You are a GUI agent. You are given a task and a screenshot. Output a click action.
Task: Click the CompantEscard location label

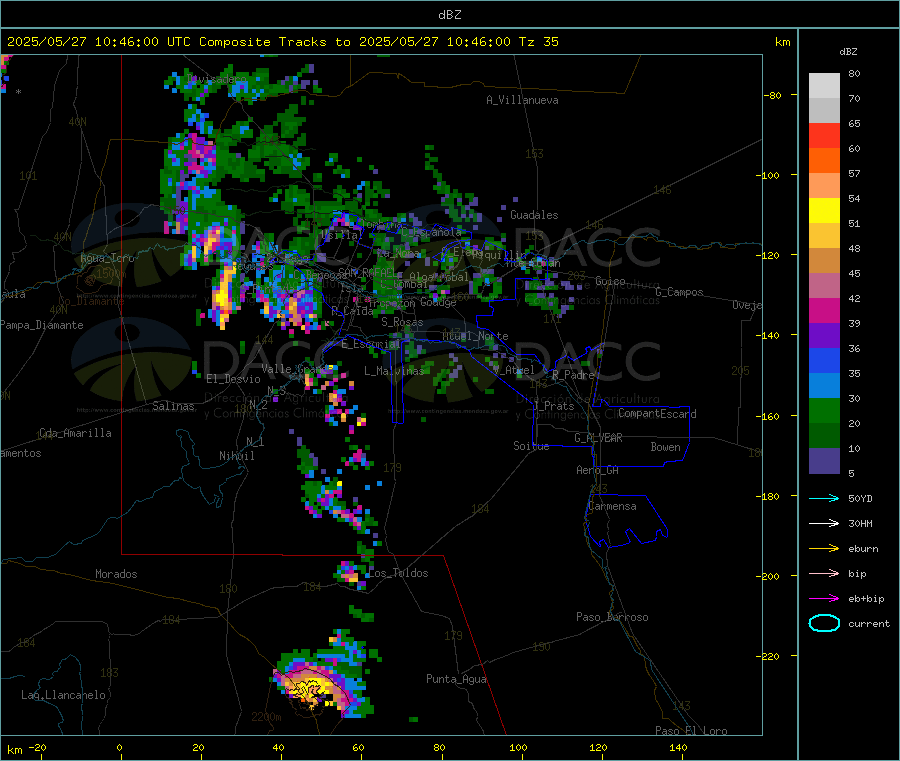tap(657, 413)
